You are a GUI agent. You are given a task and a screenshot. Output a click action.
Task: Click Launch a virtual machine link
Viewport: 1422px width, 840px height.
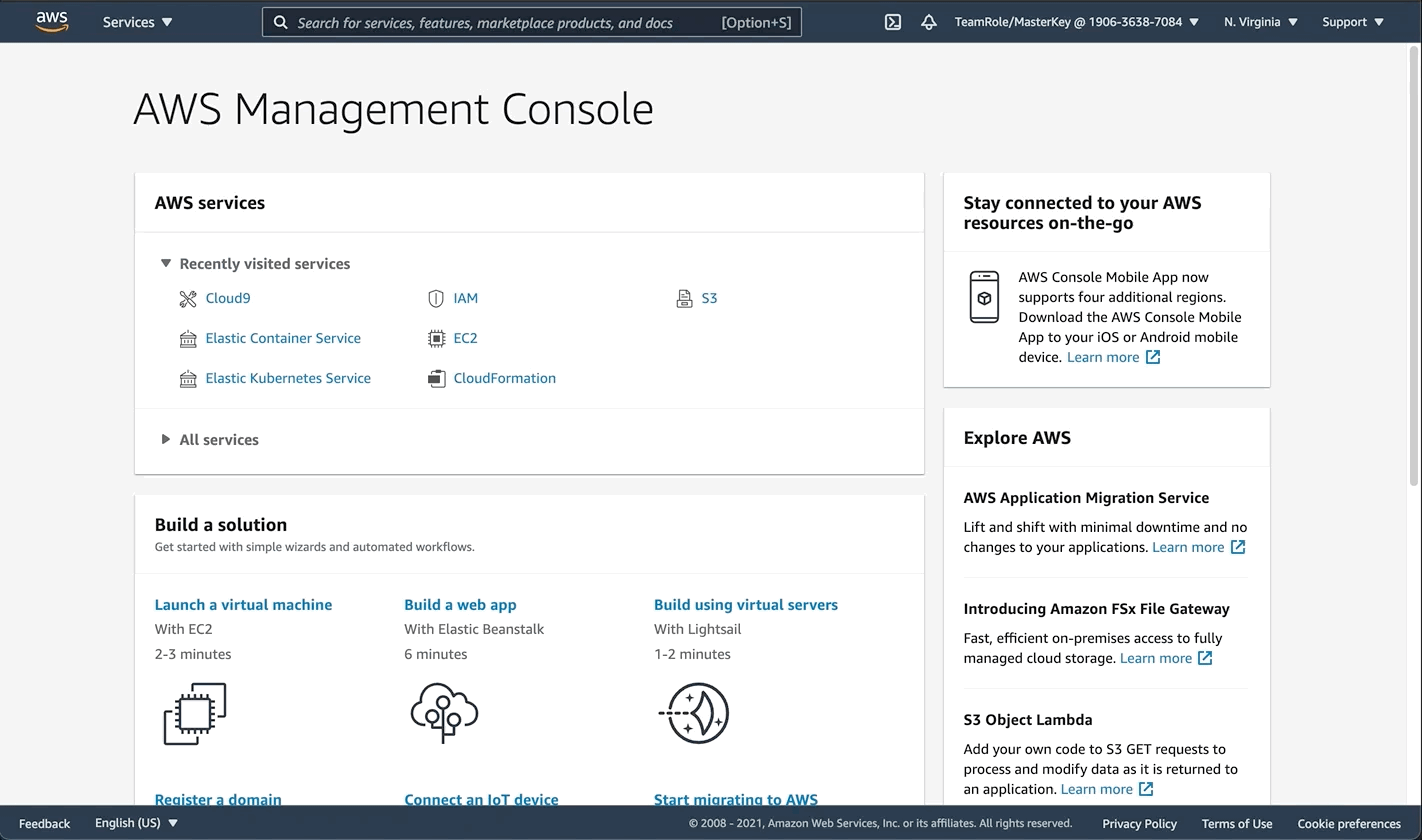[243, 605]
